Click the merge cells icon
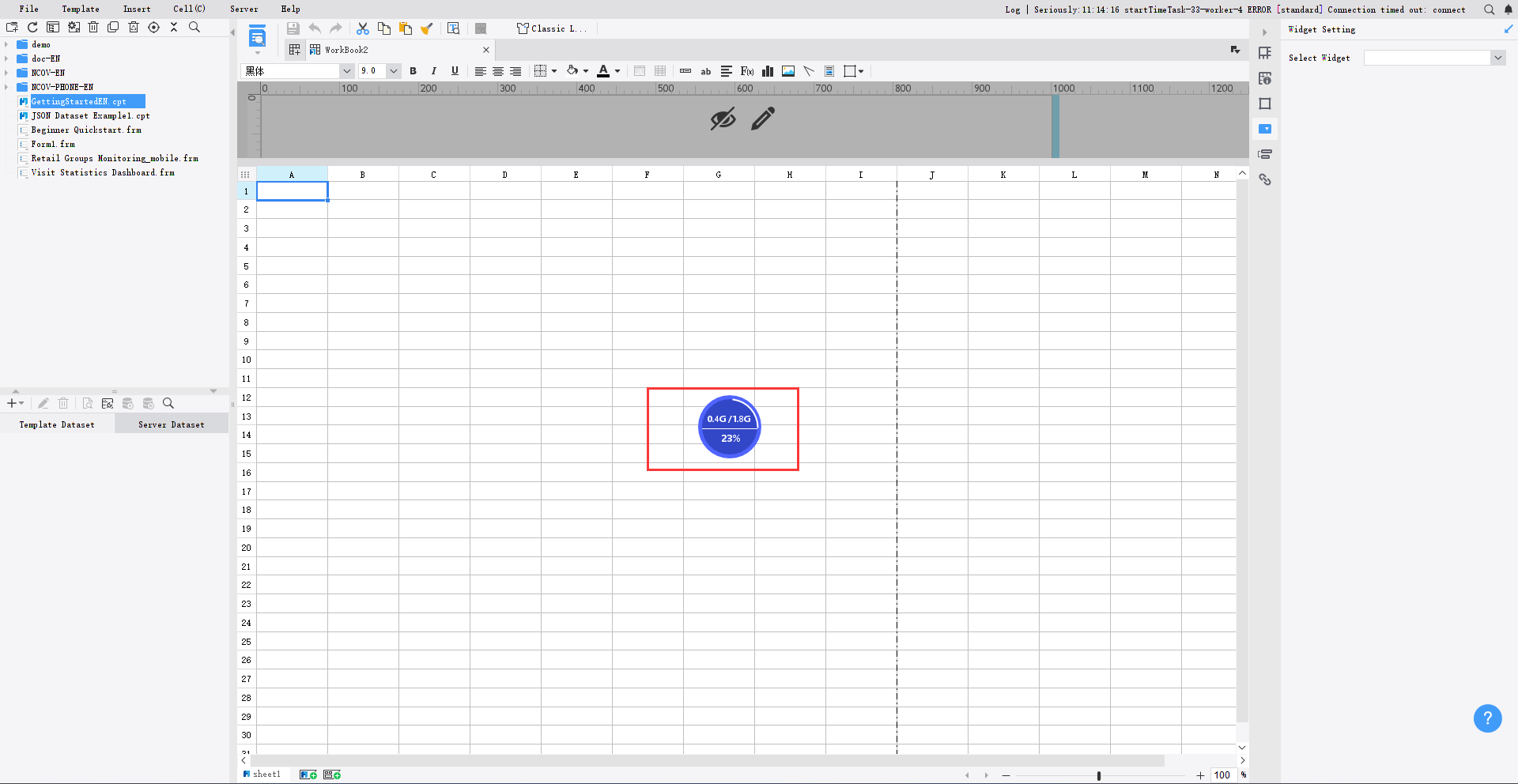 pos(640,71)
